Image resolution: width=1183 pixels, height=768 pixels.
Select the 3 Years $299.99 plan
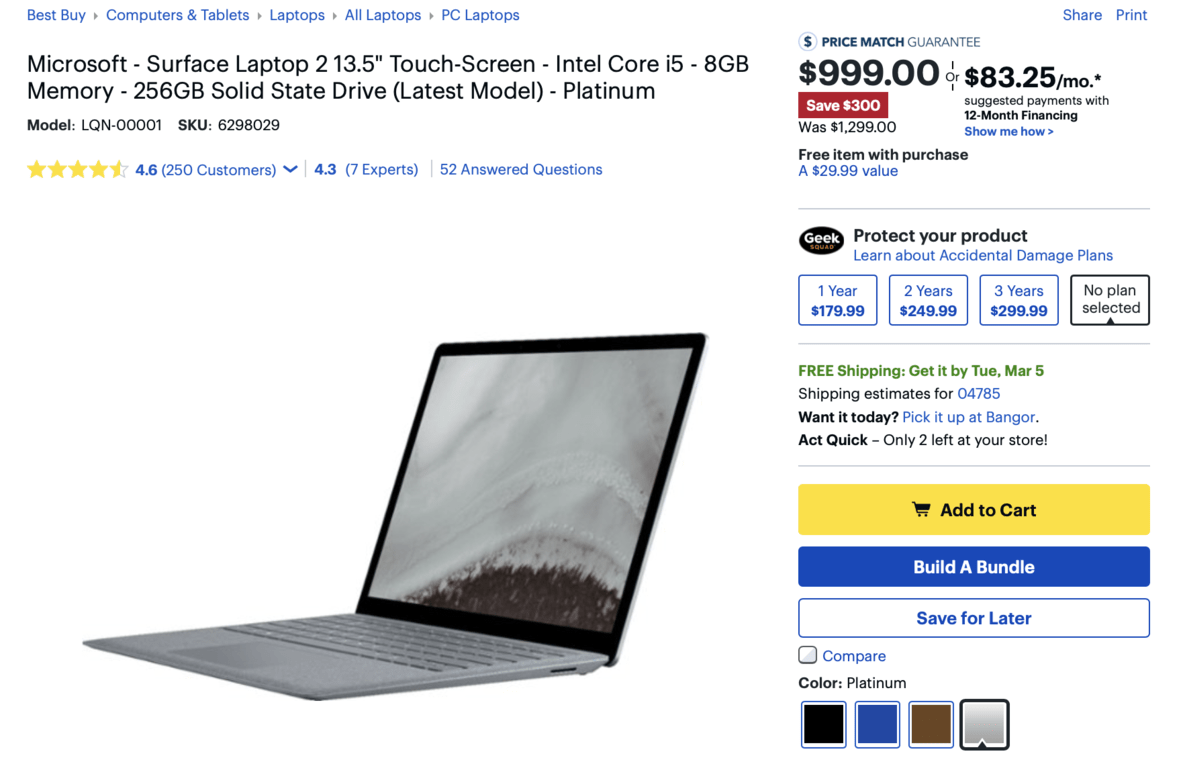click(1019, 300)
